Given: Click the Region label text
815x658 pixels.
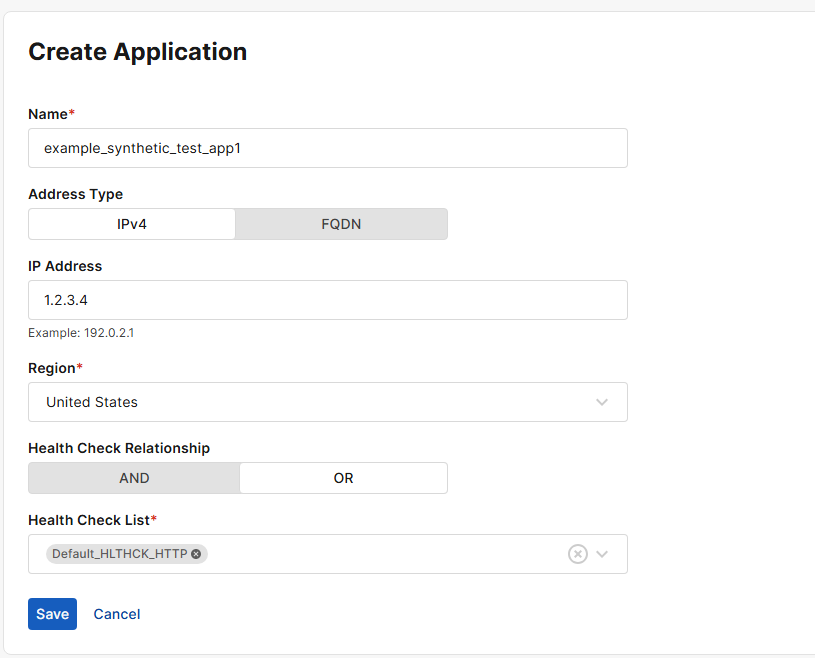Looking at the screenshot, I should (52, 368).
